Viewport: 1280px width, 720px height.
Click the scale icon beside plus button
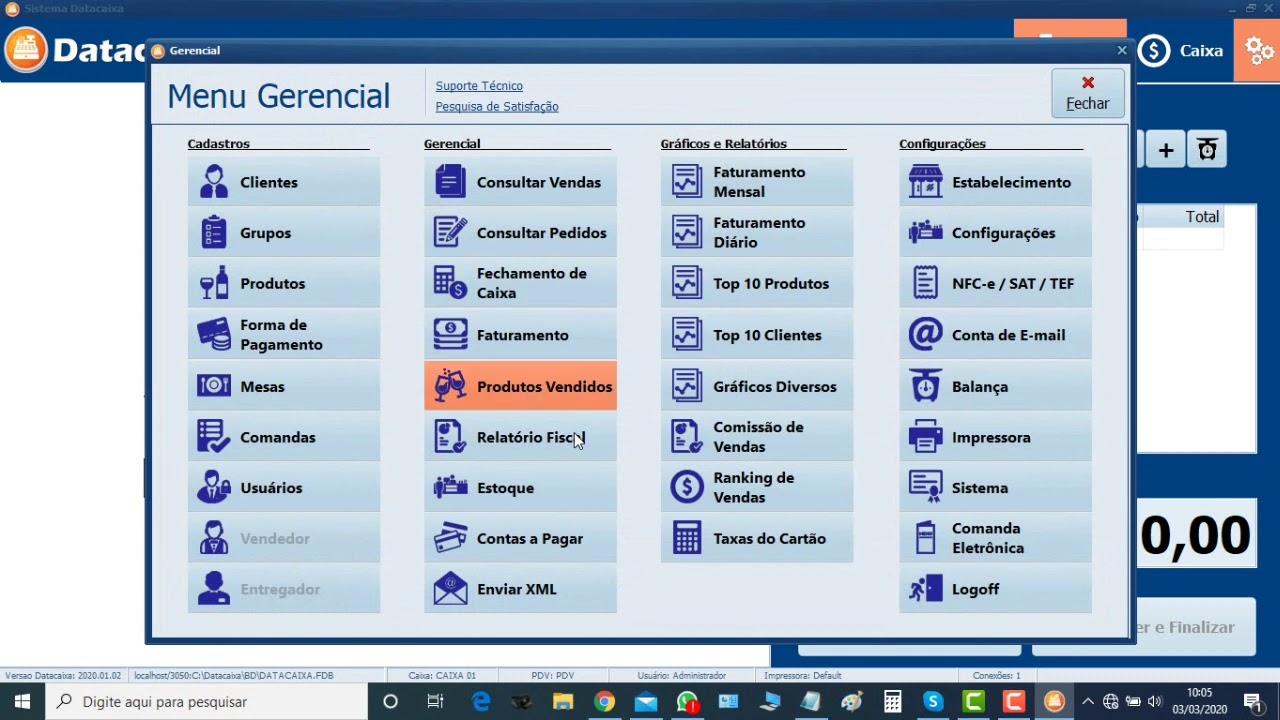pos(1207,150)
